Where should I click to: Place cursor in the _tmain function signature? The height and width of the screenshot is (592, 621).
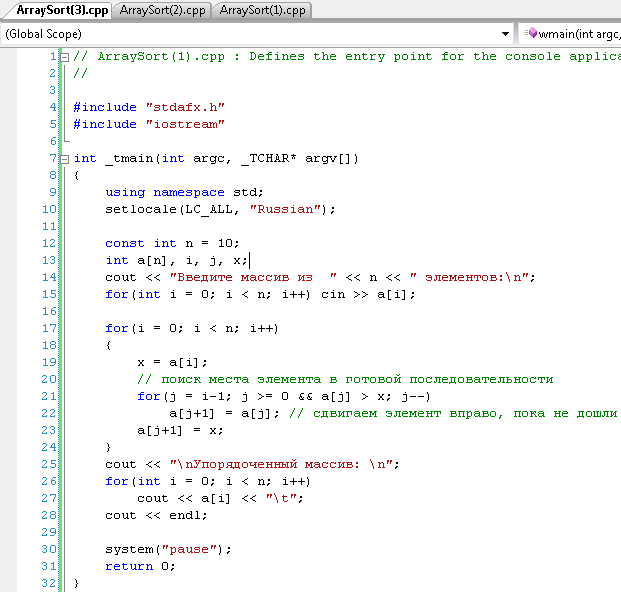216,159
